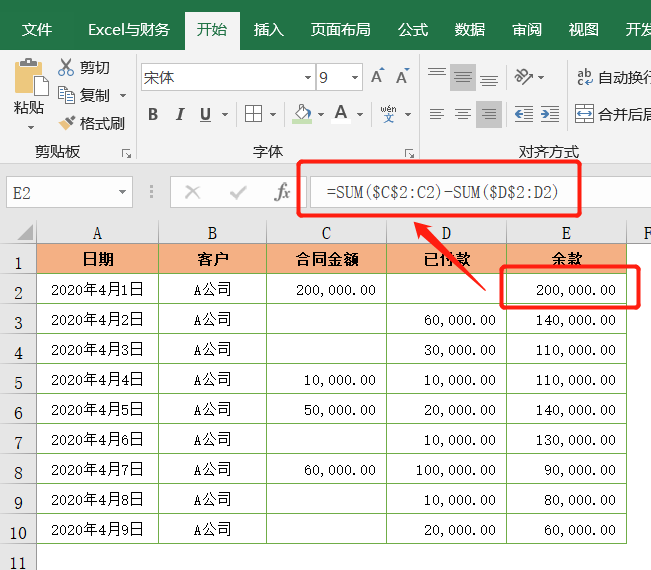Image resolution: width=651 pixels, height=570 pixels.
Task: Select header cell 合同金额
Action: [x=326, y=259]
